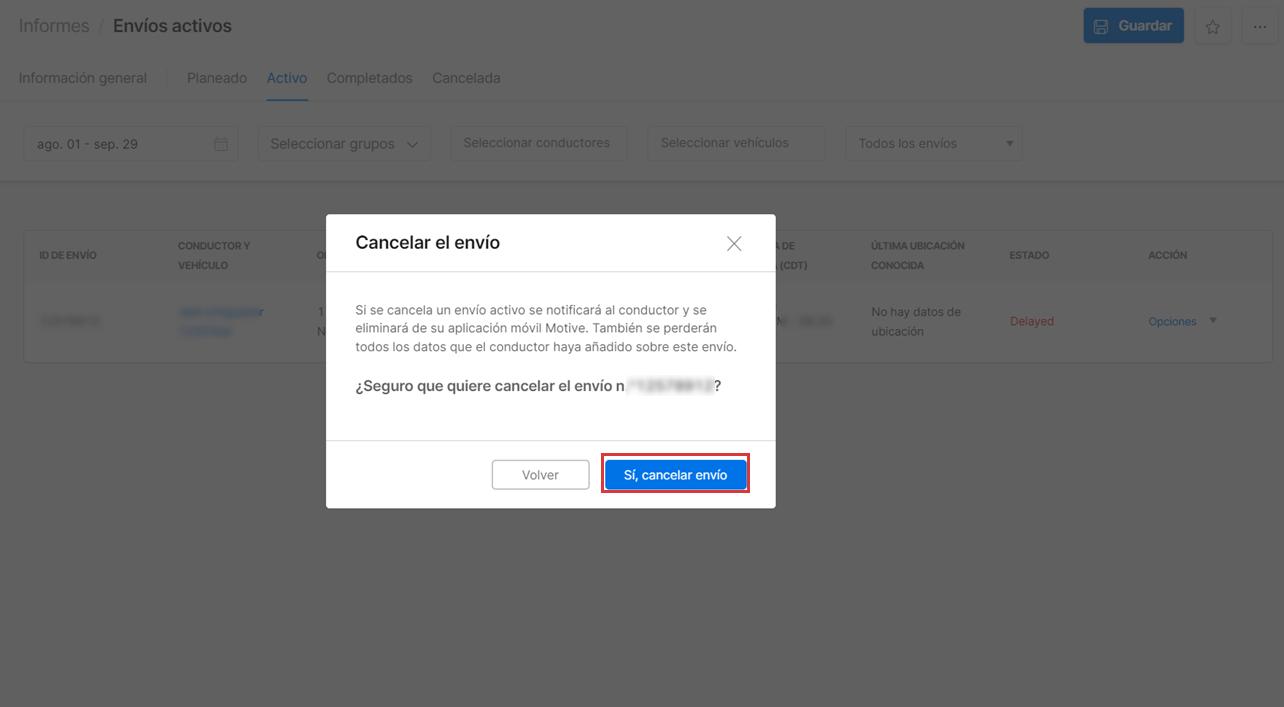The height and width of the screenshot is (707, 1284).
Task: Open the three-dots more options menu
Action: click(x=1259, y=27)
